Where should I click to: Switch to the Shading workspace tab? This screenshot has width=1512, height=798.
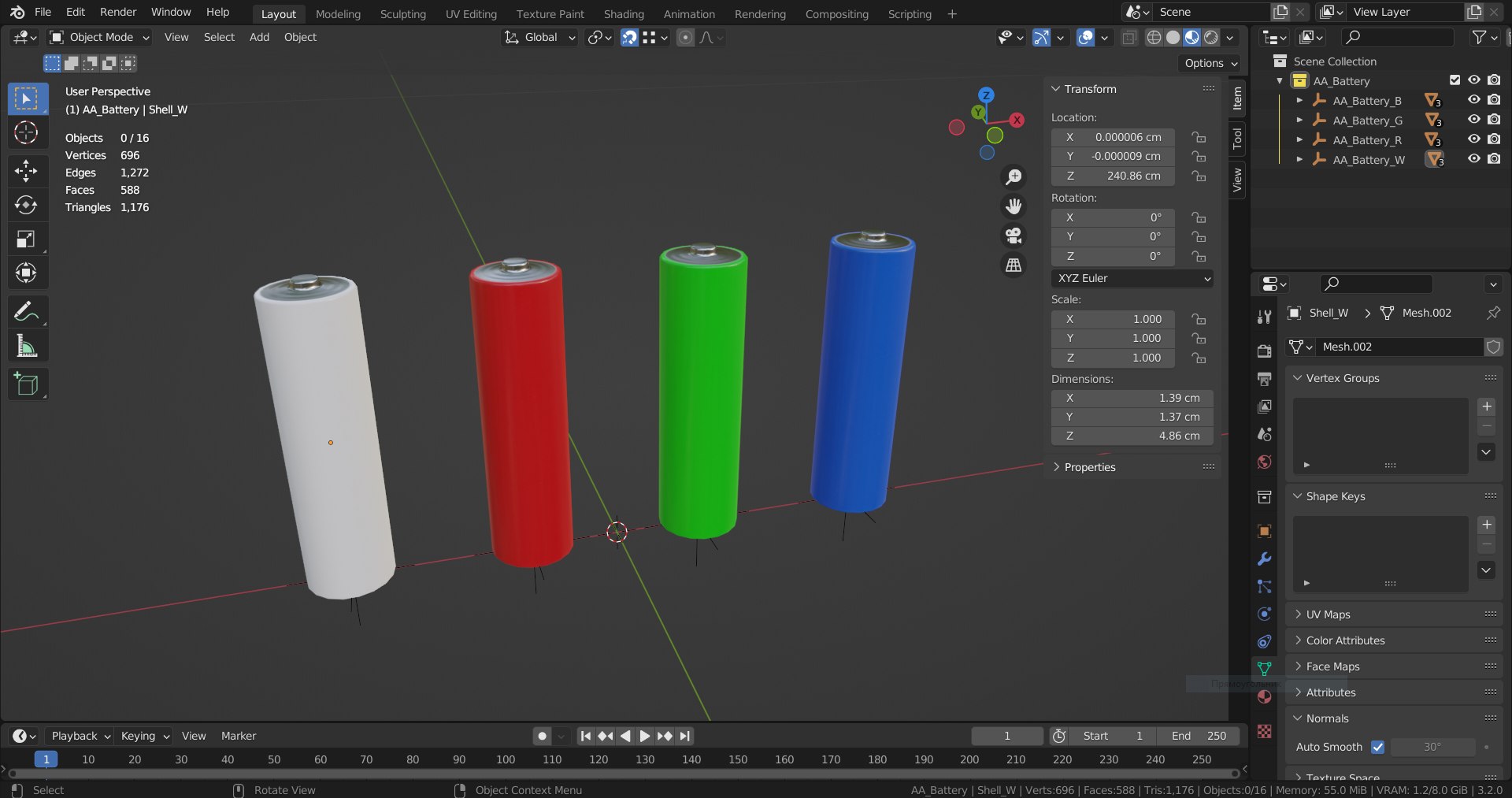click(624, 14)
